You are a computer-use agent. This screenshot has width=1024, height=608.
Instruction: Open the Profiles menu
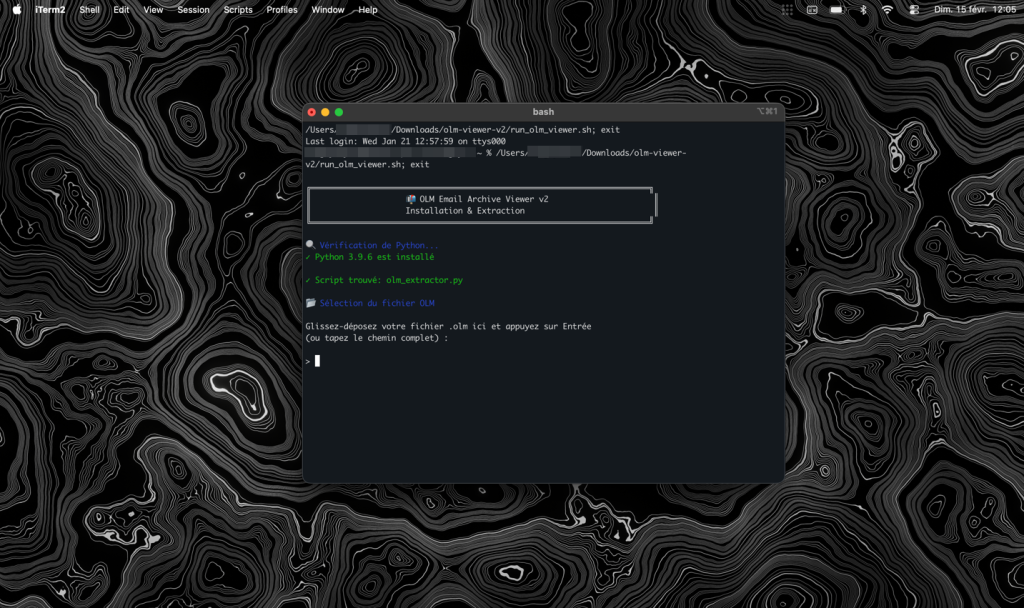coord(282,9)
